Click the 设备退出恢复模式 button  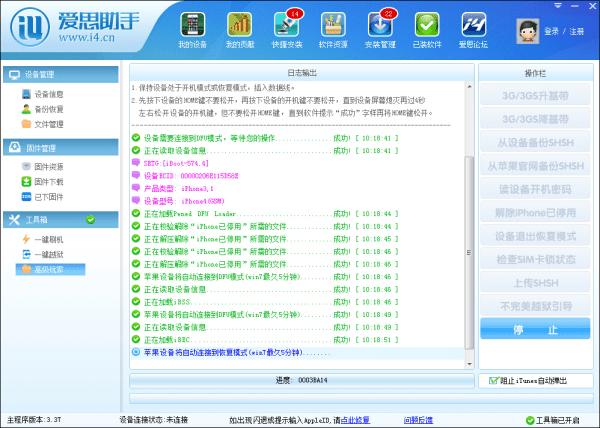click(x=535, y=236)
